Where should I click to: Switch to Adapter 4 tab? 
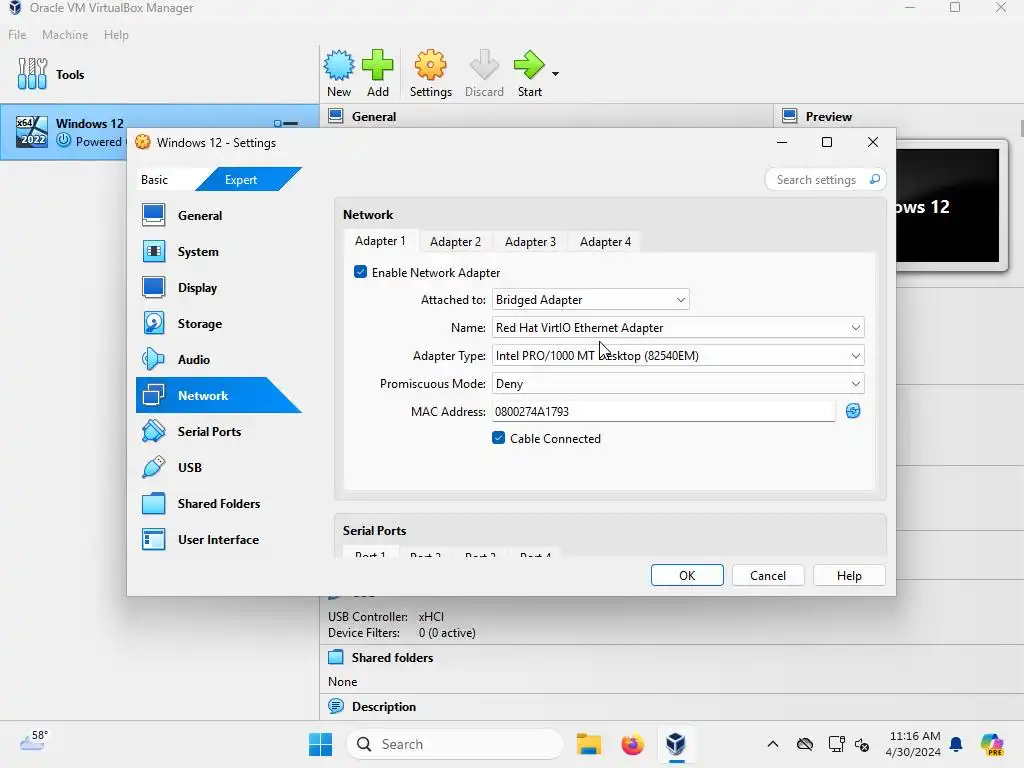click(x=605, y=242)
